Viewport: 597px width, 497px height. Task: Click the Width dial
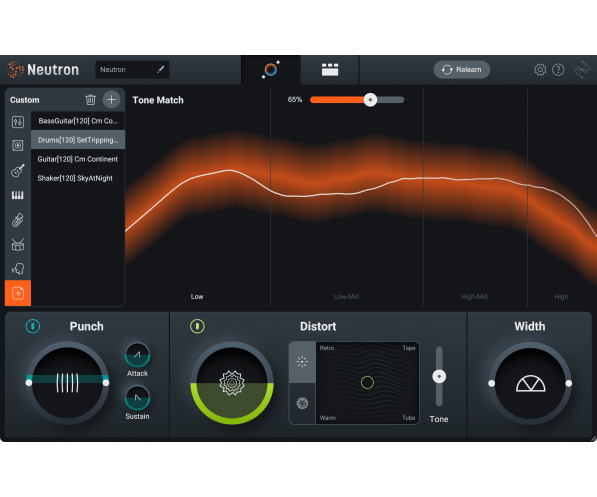(x=530, y=383)
